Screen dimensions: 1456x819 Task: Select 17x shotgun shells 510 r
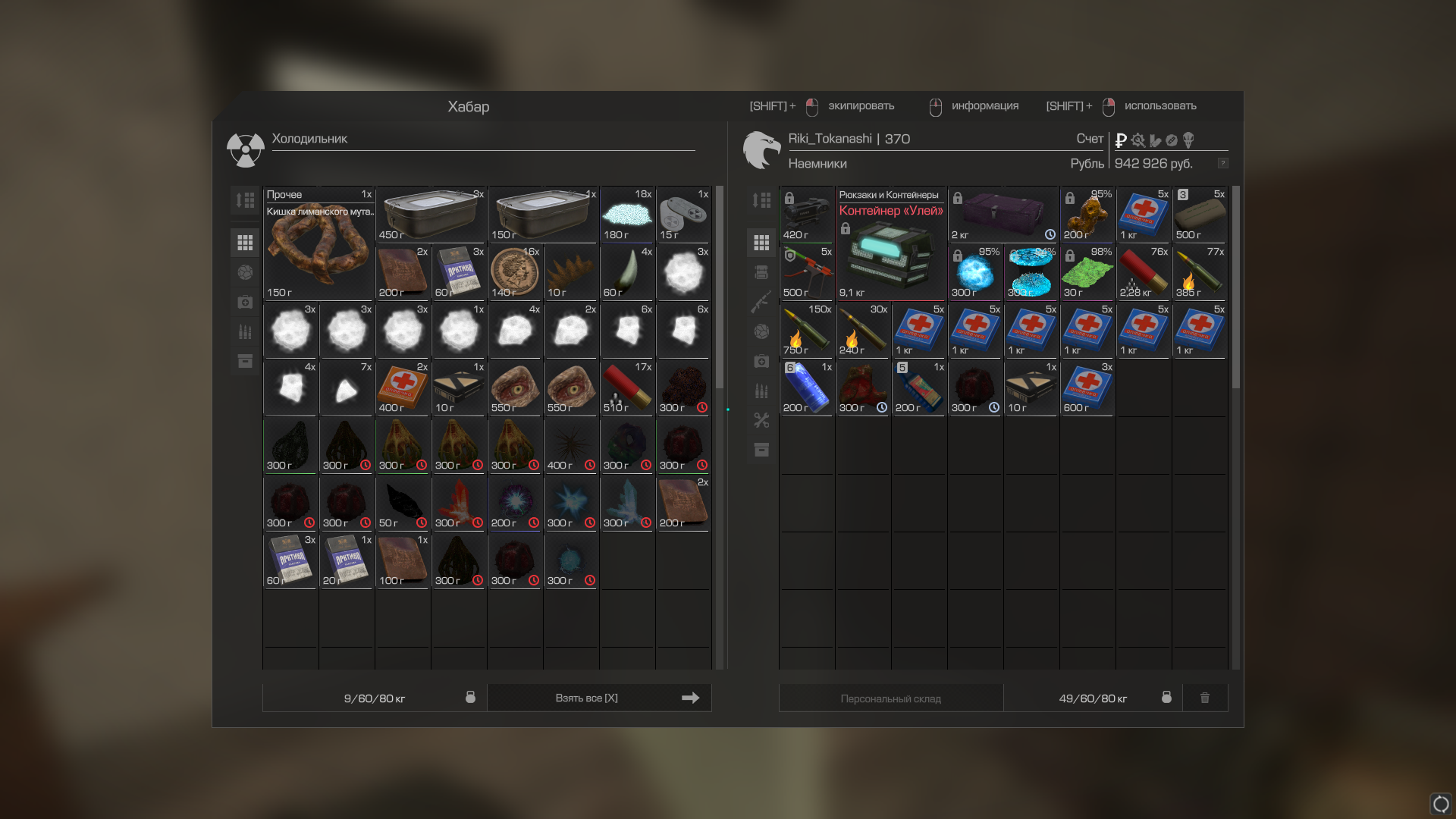(x=627, y=388)
